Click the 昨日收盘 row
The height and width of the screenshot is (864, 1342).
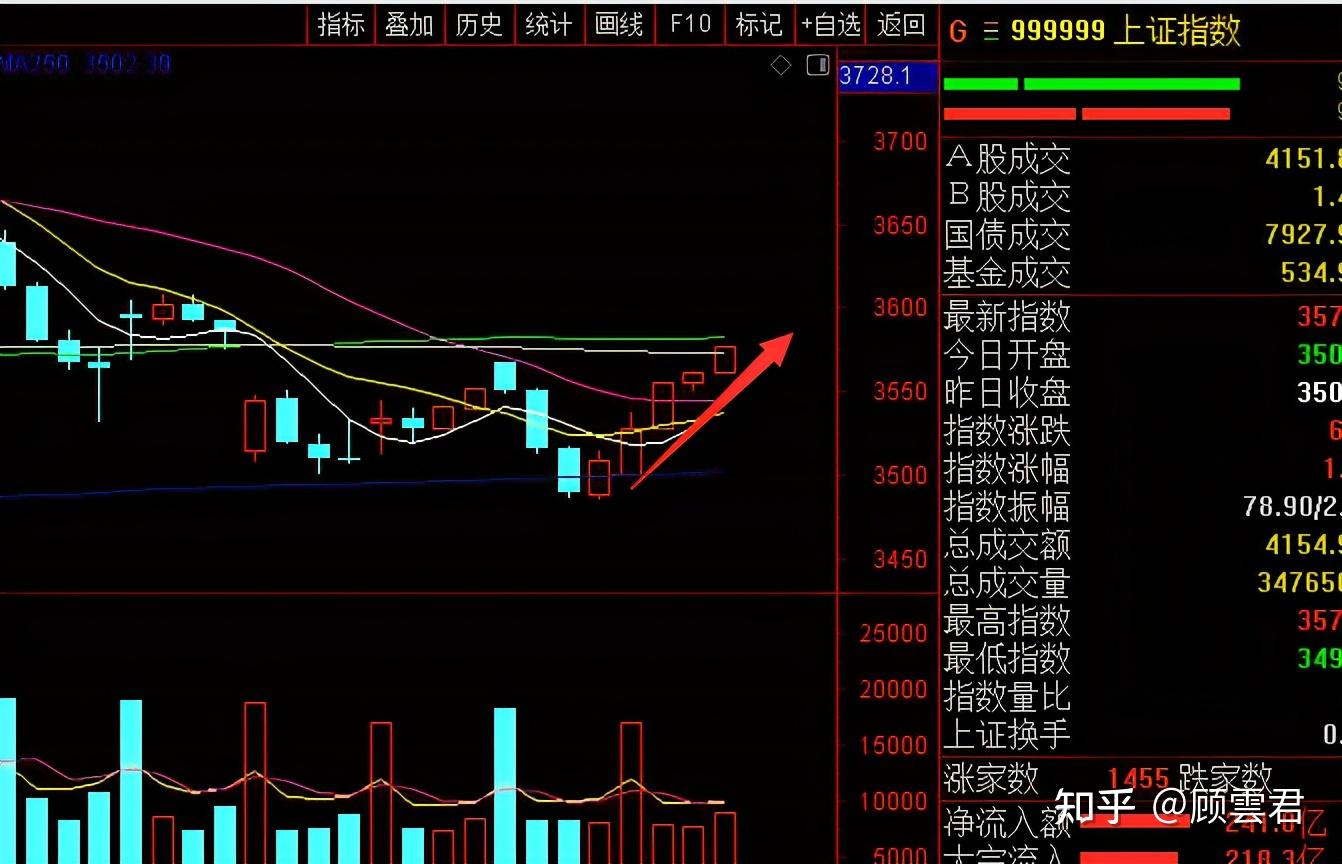click(1142, 392)
